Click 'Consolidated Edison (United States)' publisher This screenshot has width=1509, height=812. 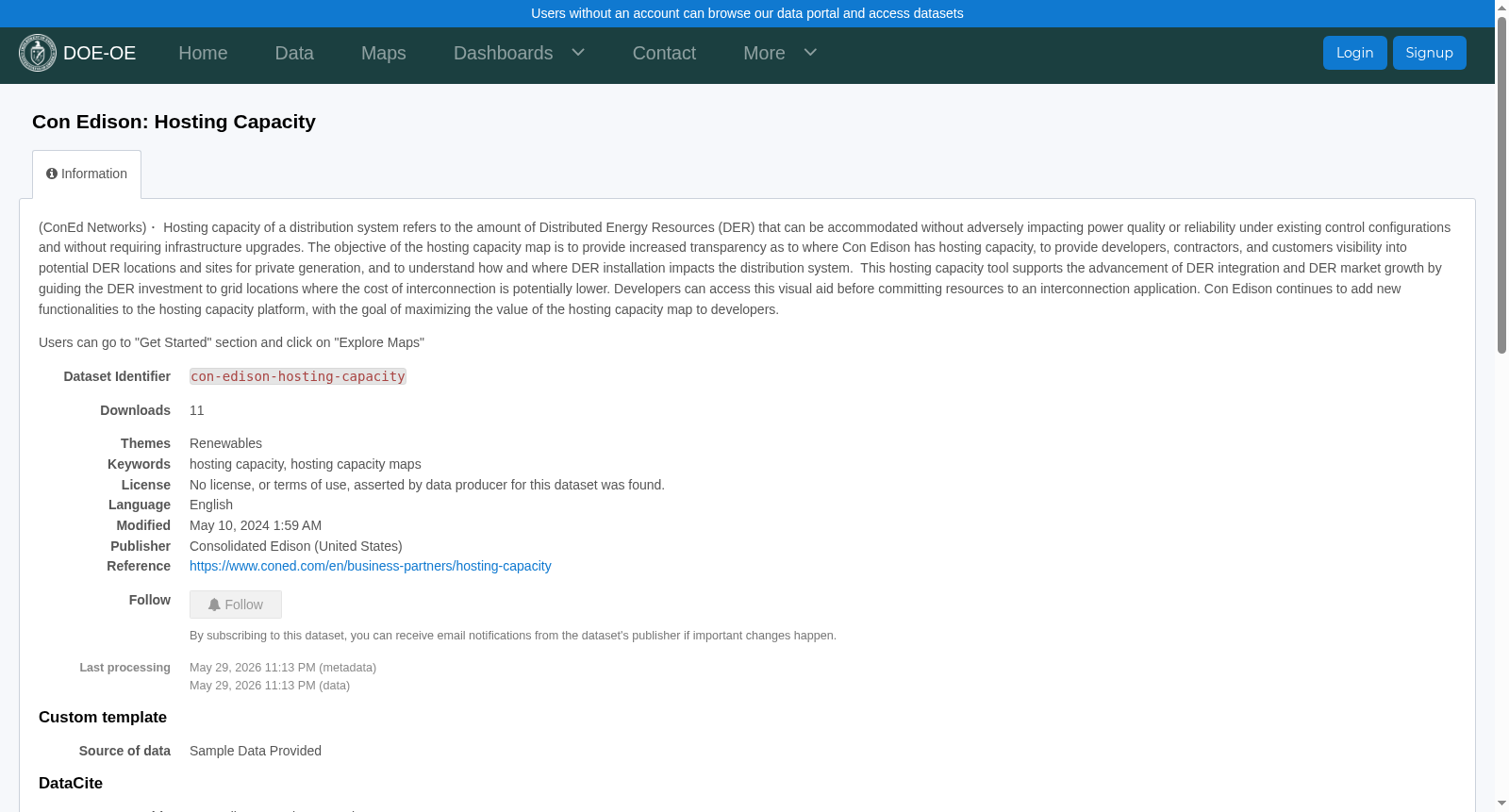click(296, 546)
